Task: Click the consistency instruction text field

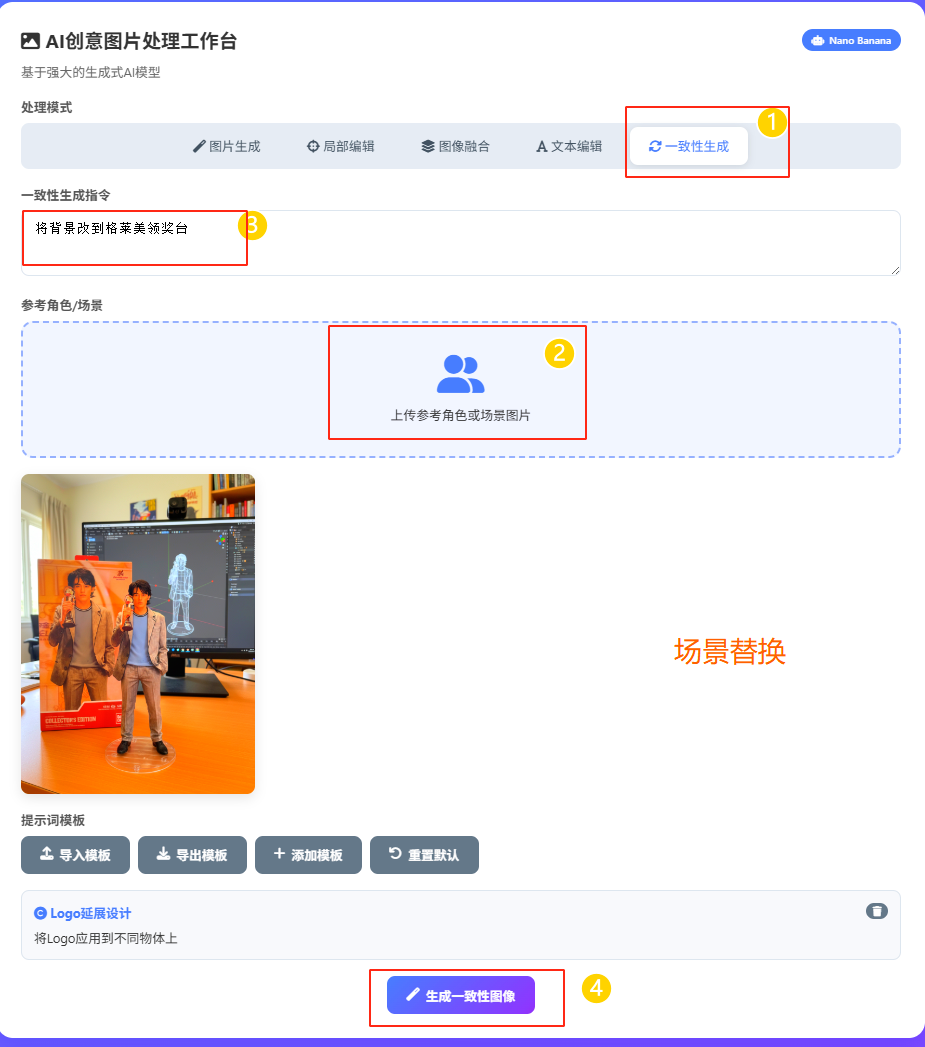Action: click(460, 241)
